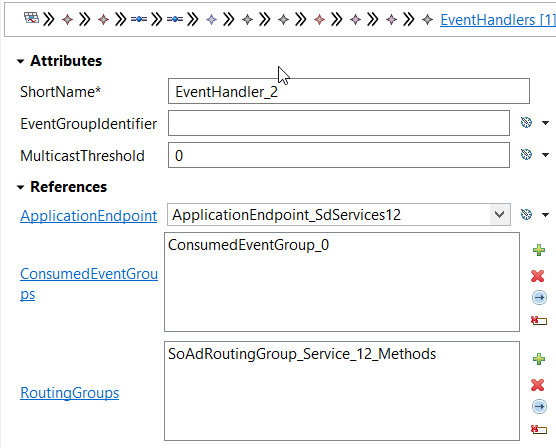Image resolution: width=556 pixels, height=448 pixels.
Task: Click the first icon in the breadcrumb bar
Action: pos(31,18)
